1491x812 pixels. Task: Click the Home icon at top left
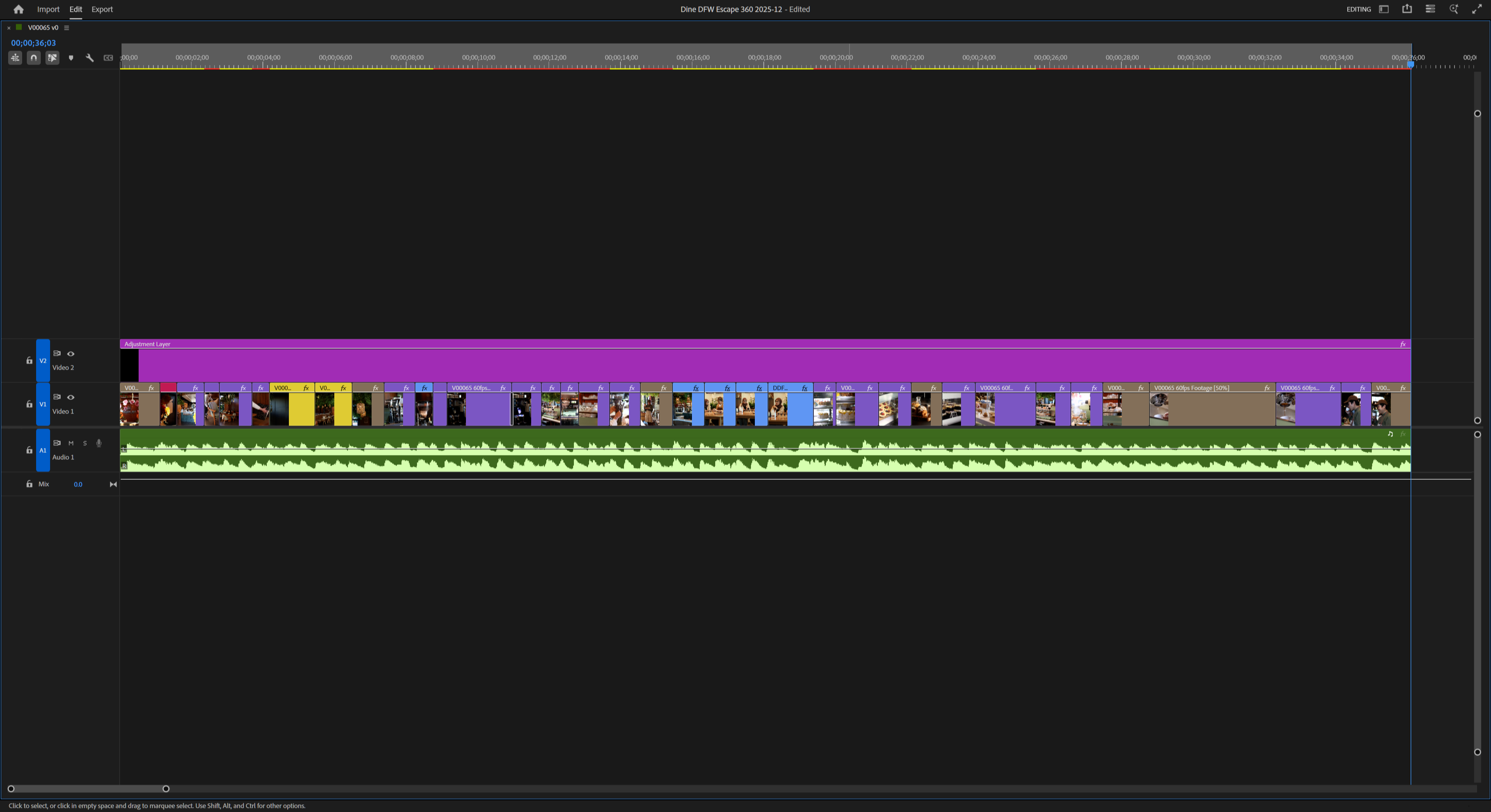pos(18,9)
